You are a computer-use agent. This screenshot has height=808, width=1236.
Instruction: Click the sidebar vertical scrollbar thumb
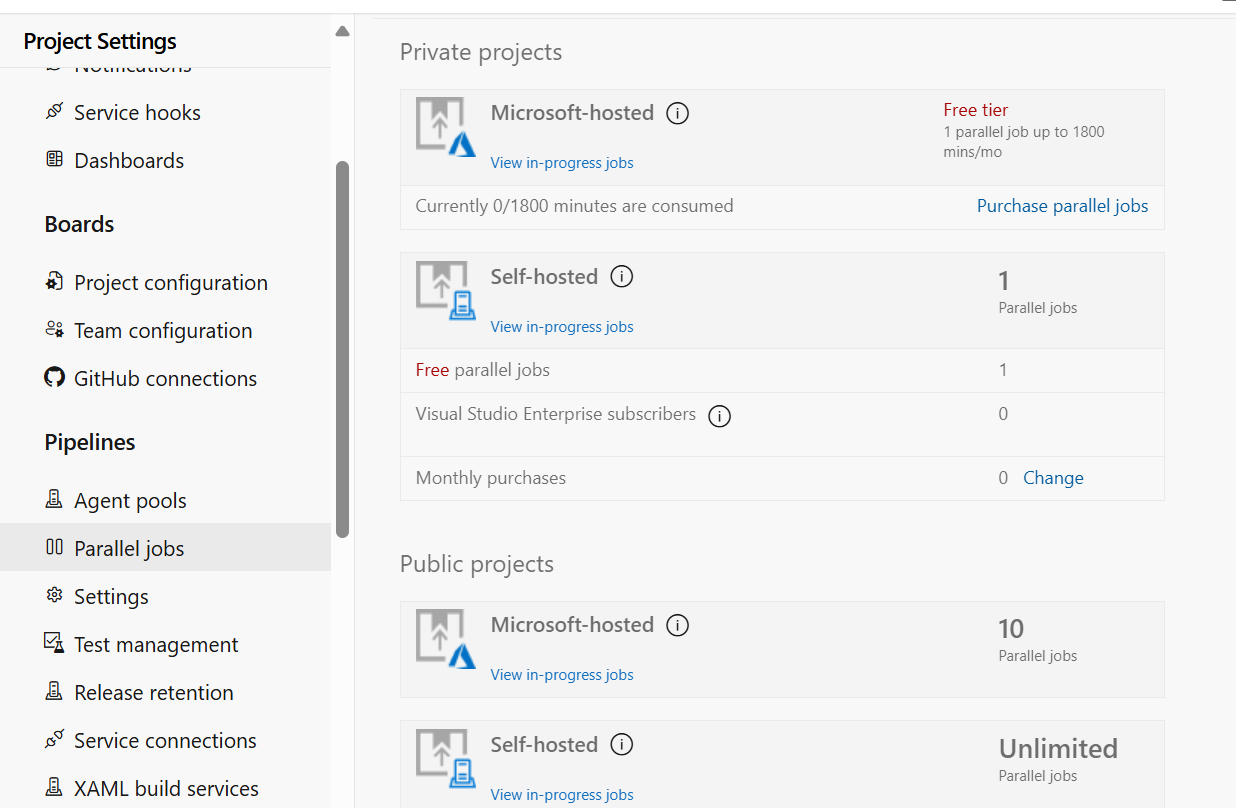pyautogui.click(x=343, y=350)
